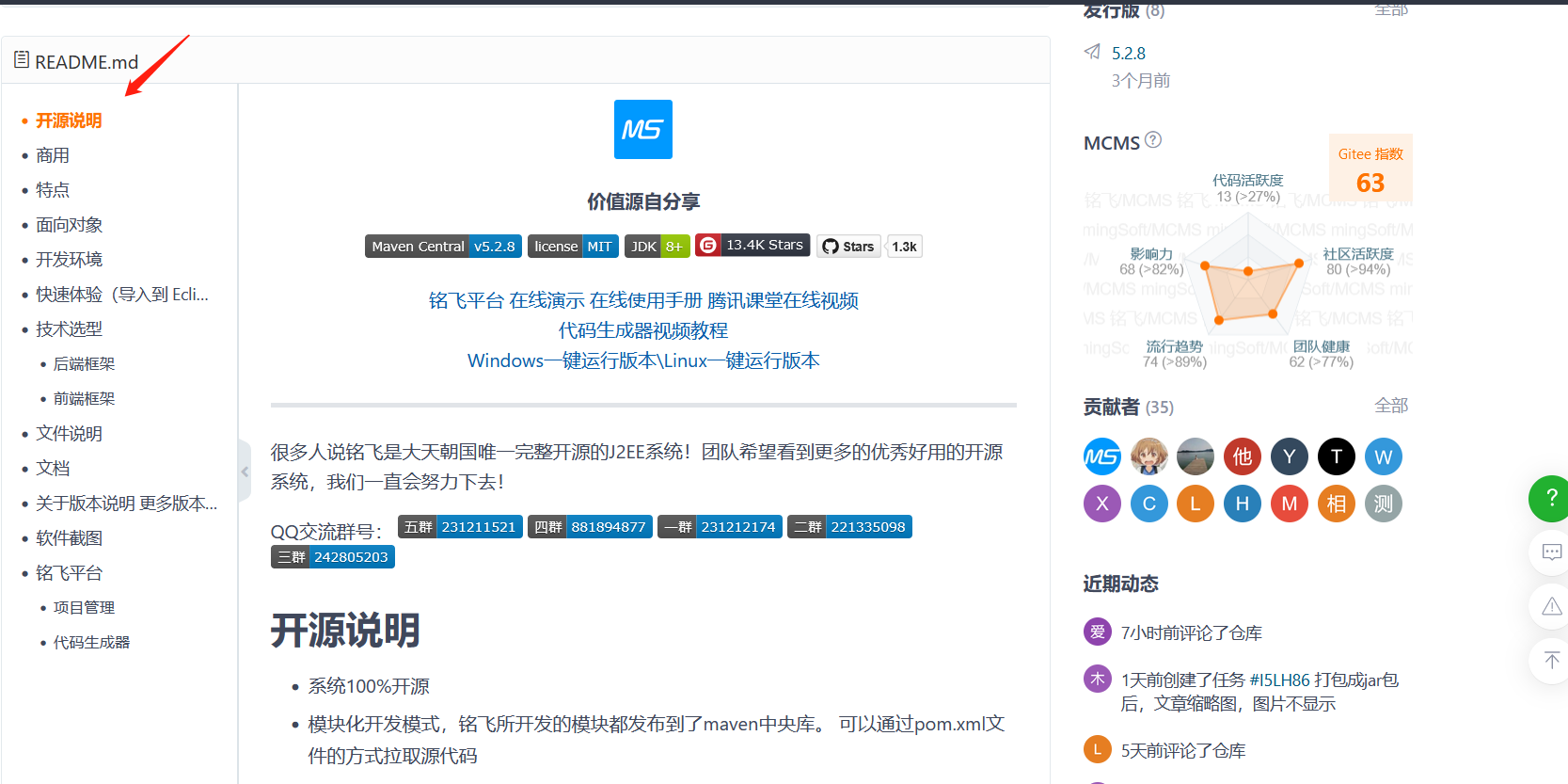The width and height of the screenshot is (1568, 784).
Task: Open release version 5.2.8 link
Action: pyautogui.click(x=1129, y=54)
